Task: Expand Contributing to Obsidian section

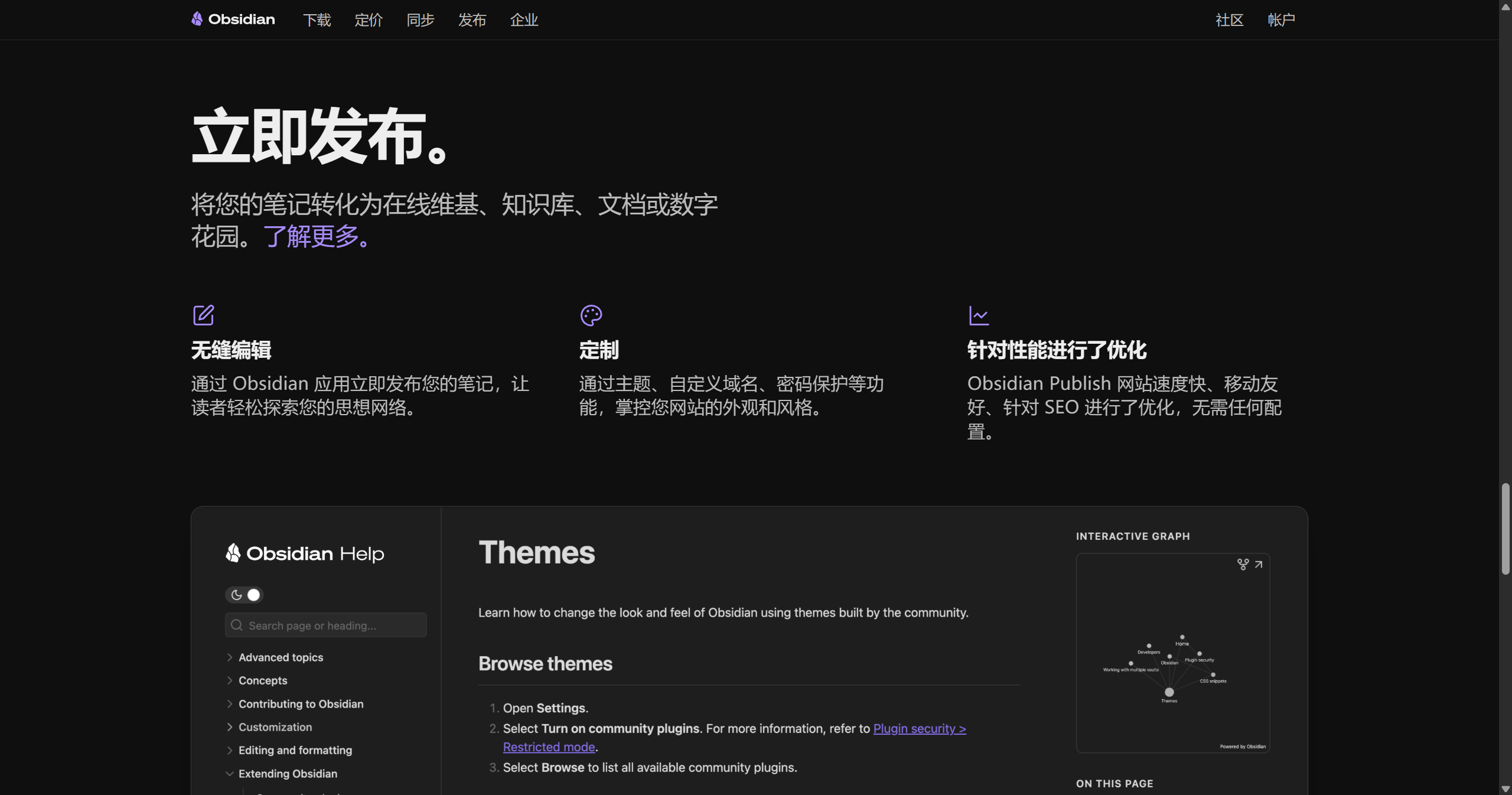Action: (x=295, y=704)
